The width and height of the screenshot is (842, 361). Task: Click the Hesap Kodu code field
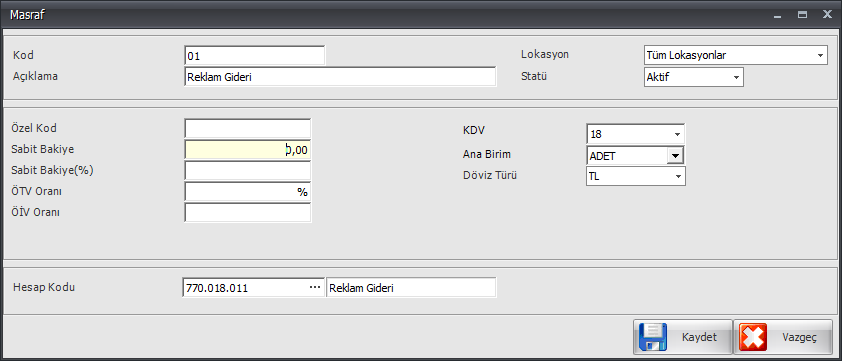(245, 287)
